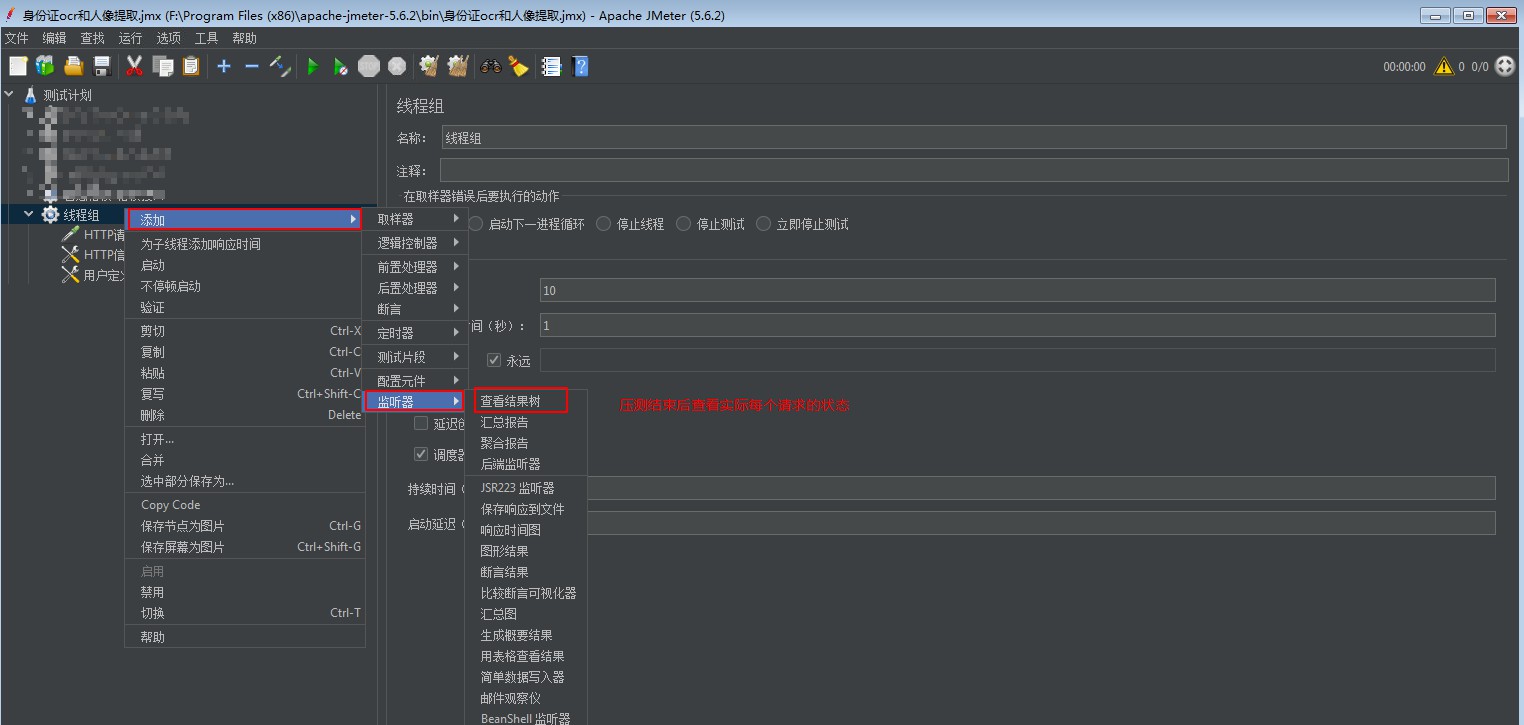This screenshot has height=725, width=1524.
Task: Open the 编辑 menu
Action: click(54, 38)
